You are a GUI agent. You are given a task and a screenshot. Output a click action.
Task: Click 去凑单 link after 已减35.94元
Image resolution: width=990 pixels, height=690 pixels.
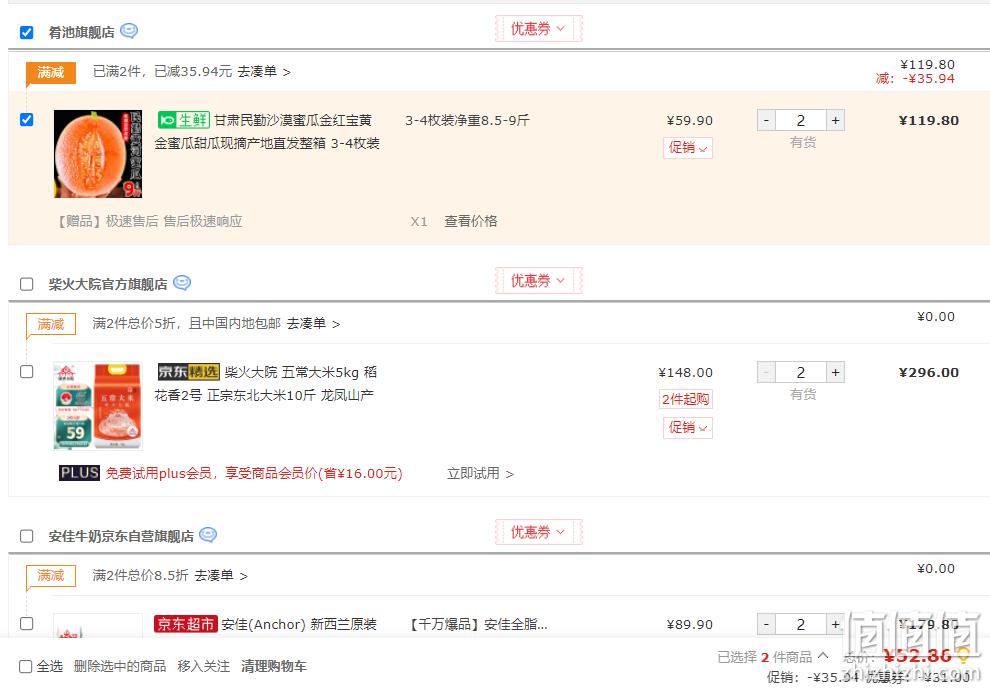pyautogui.click(x=263, y=72)
